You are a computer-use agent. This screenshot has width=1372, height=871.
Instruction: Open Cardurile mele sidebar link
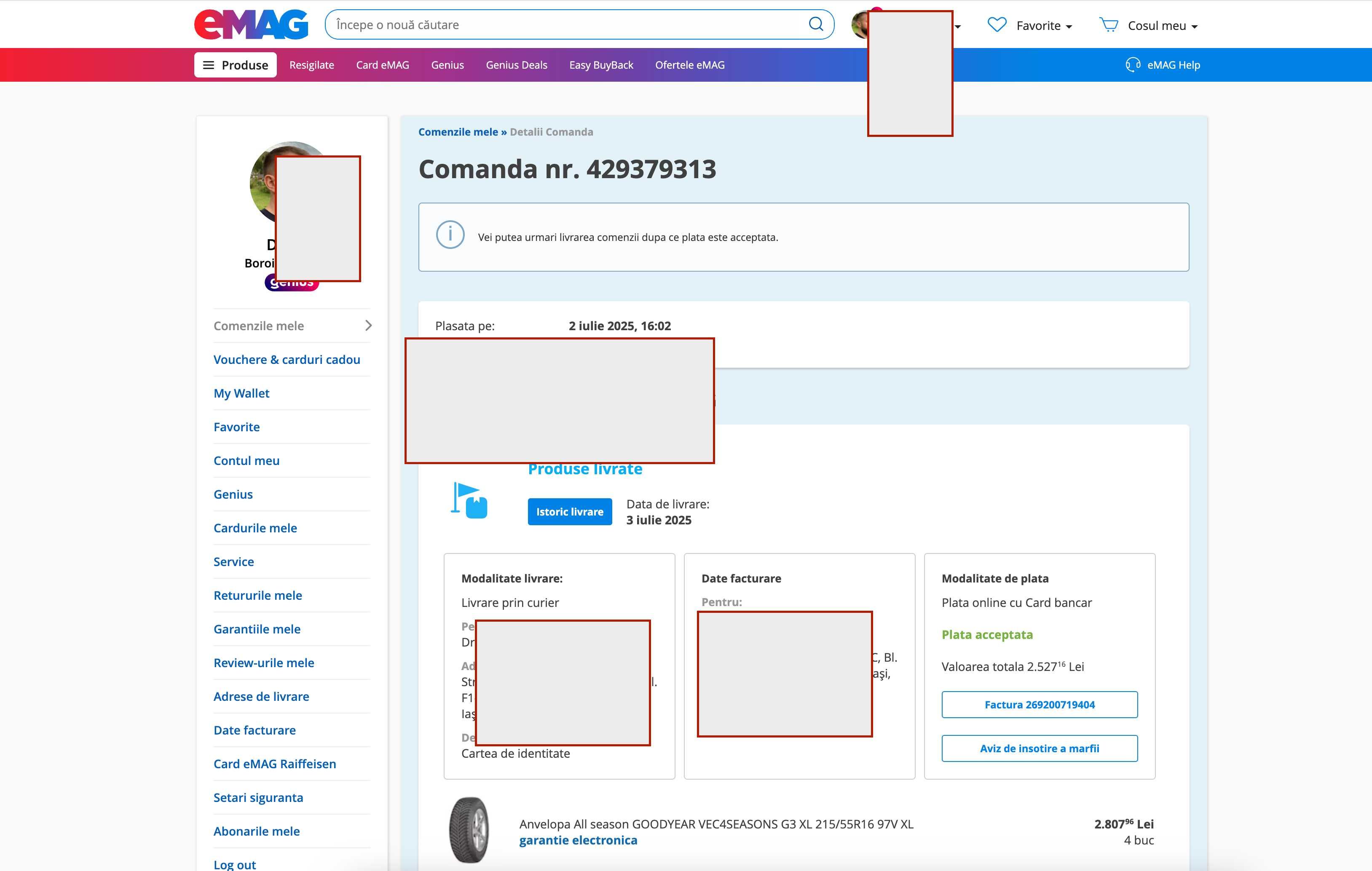click(255, 528)
